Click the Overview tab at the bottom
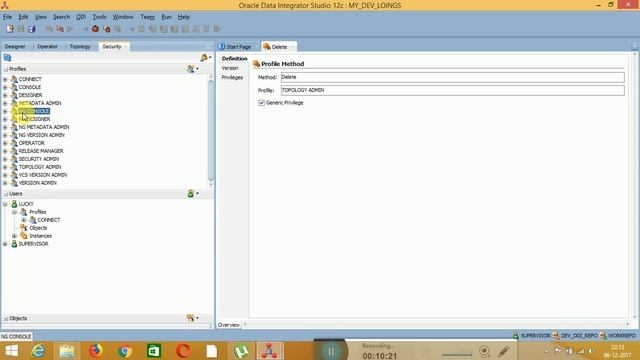The width and height of the screenshot is (640, 360). [229, 325]
